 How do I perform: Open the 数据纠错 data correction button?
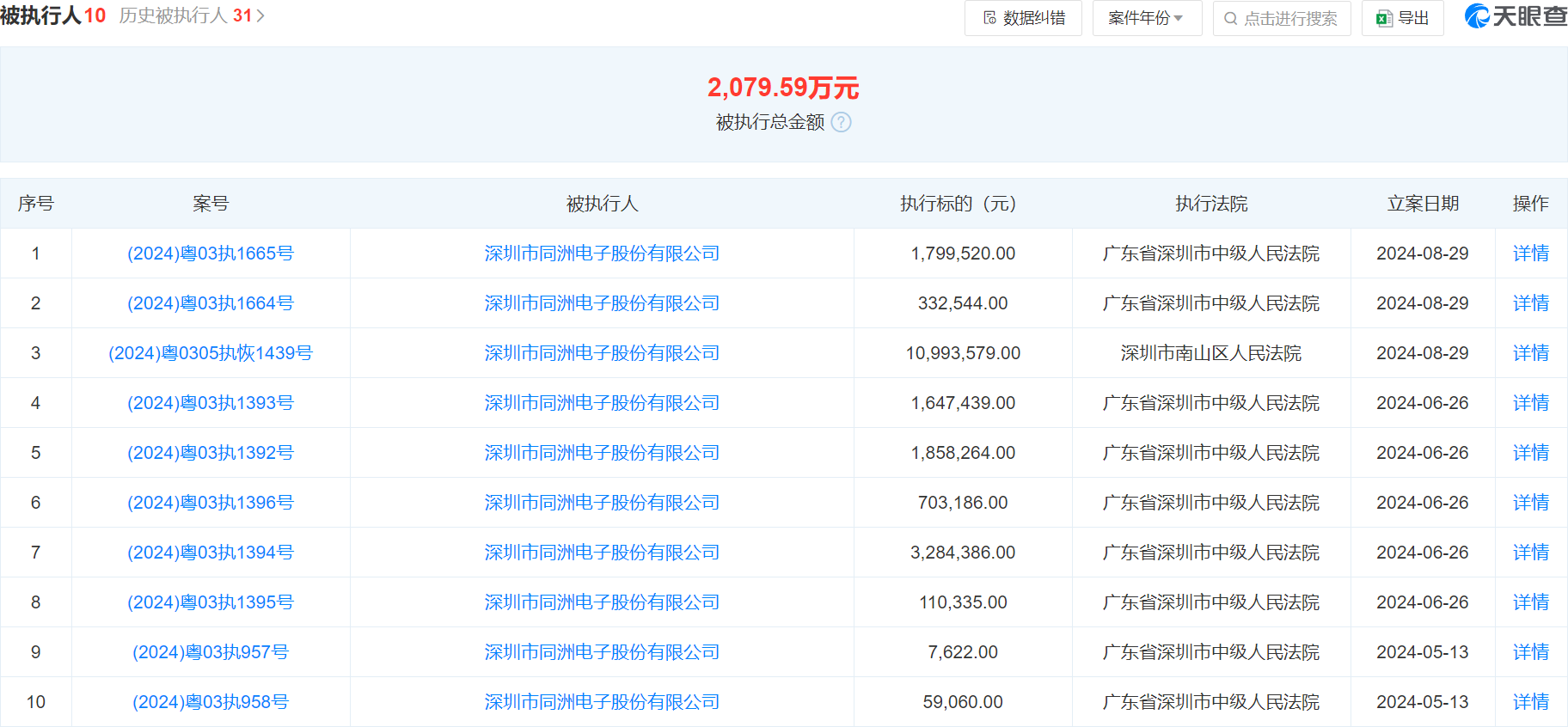click(1023, 18)
